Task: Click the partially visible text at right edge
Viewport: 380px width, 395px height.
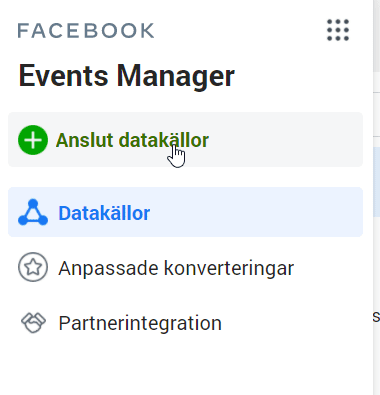Action: click(376, 317)
